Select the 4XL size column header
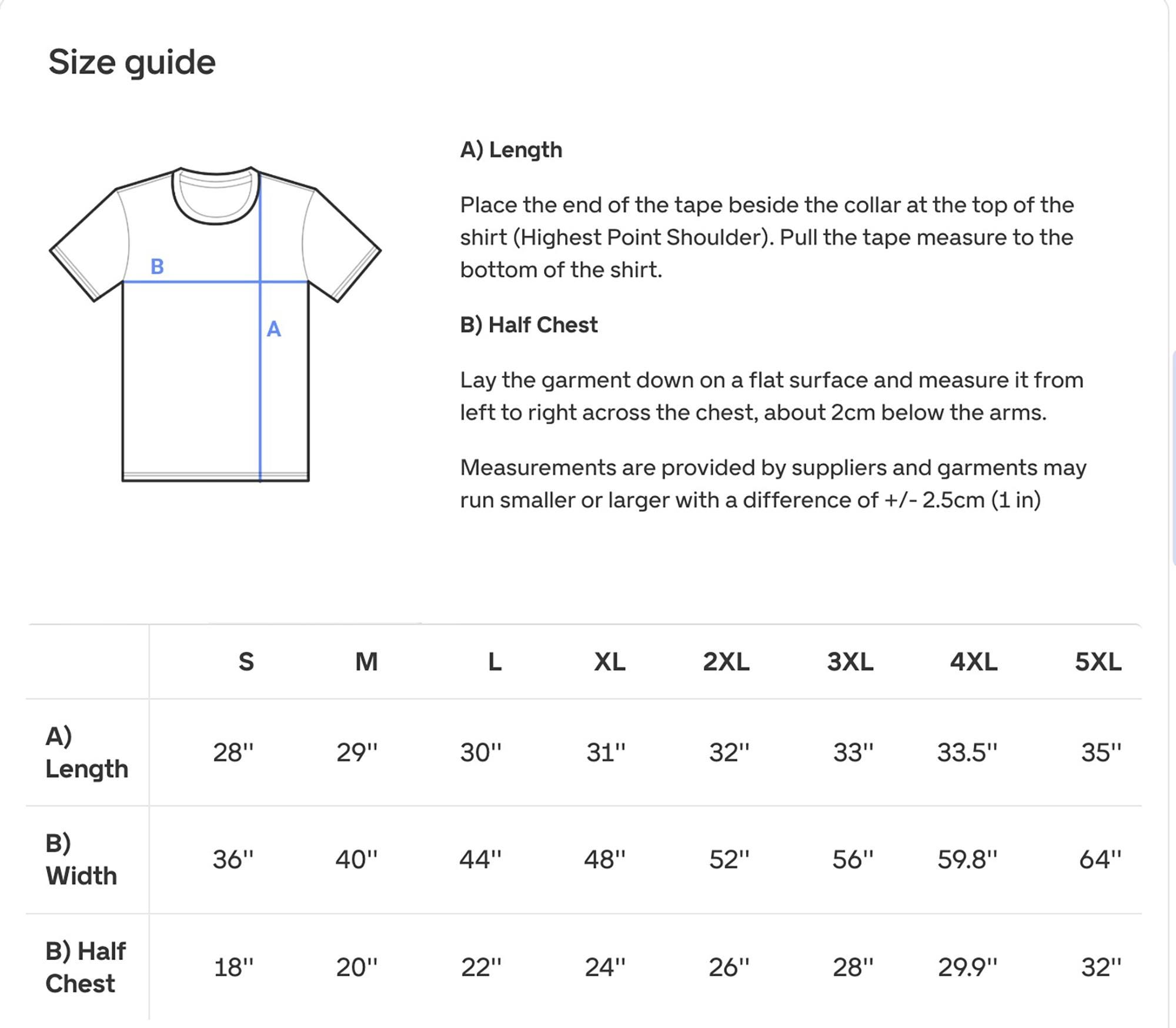Screen dimensions: 1176x1028 pyautogui.click(x=974, y=662)
